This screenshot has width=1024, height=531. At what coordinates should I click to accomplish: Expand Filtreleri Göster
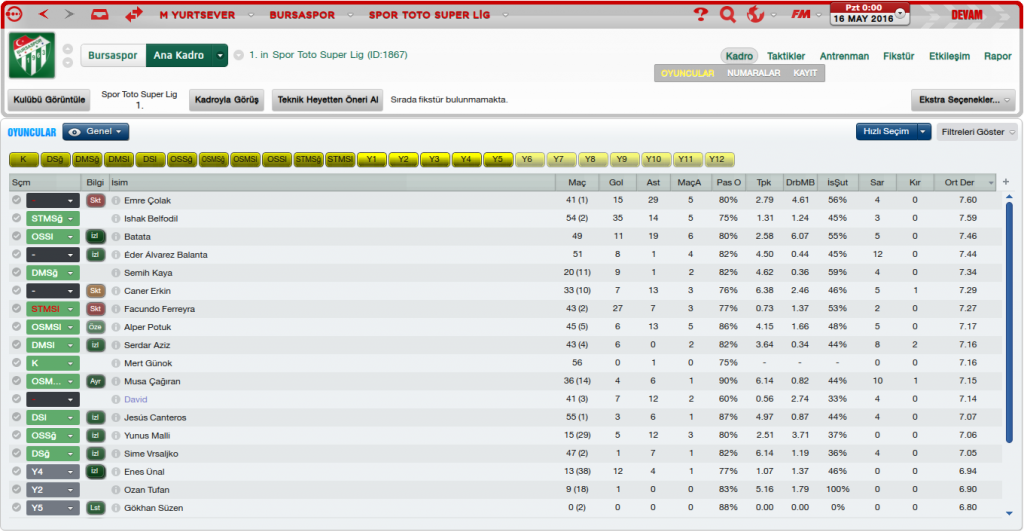point(977,132)
